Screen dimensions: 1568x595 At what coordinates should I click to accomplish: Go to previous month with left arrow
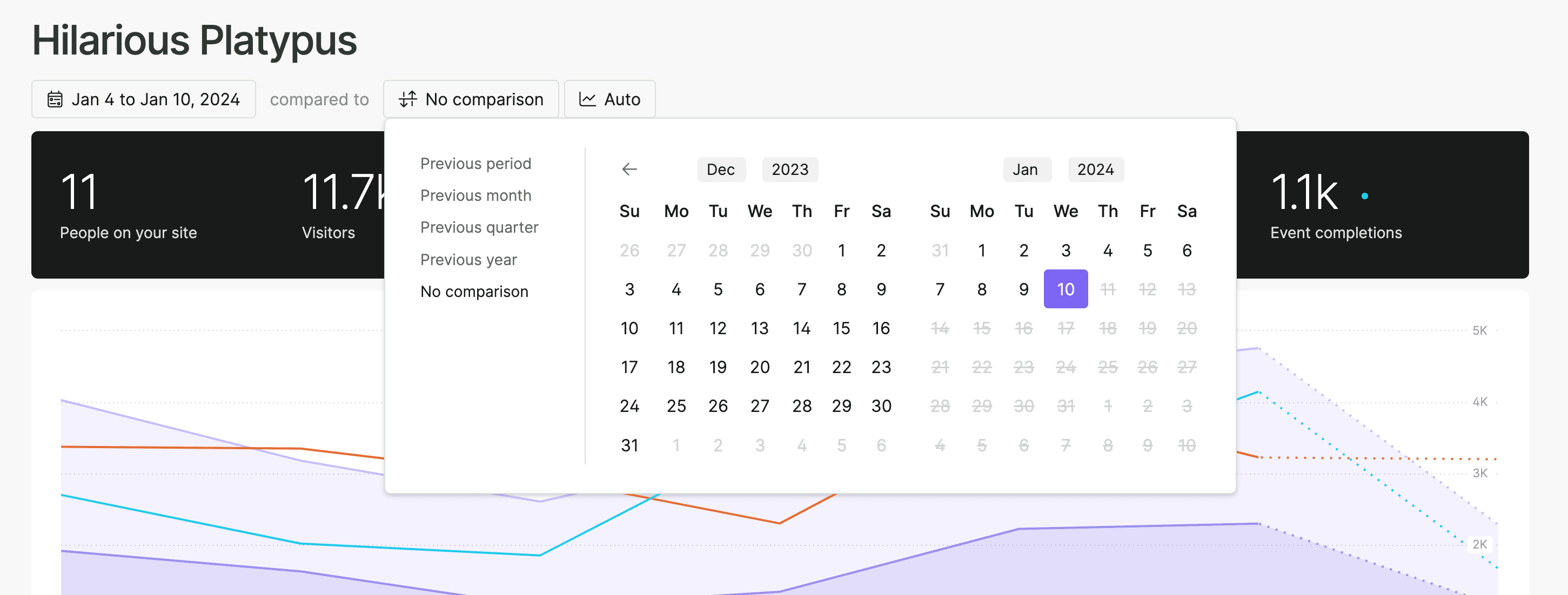pos(629,169)
